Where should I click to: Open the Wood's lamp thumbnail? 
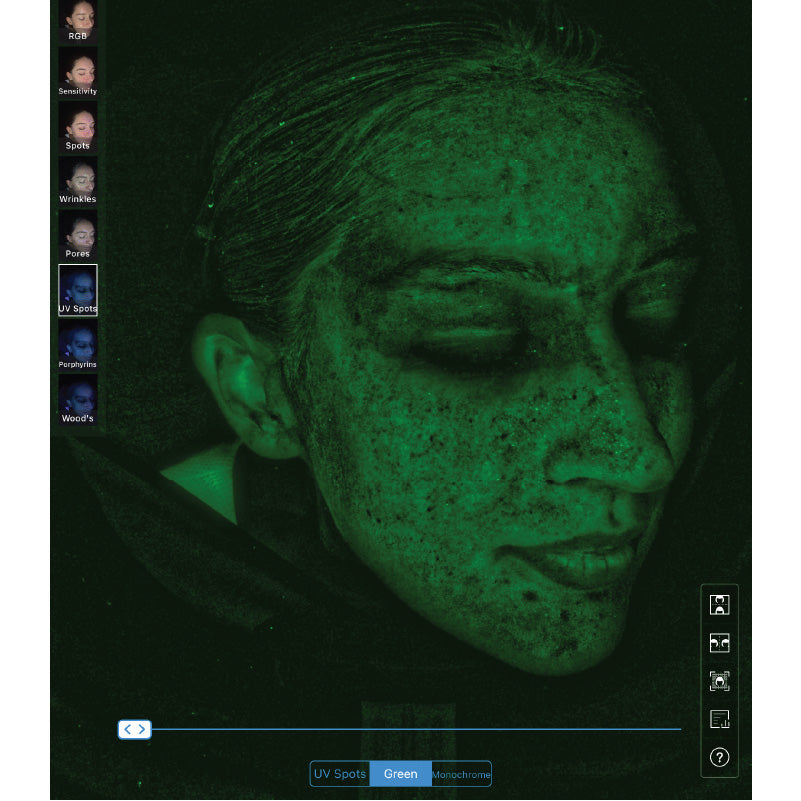[78, 399]
